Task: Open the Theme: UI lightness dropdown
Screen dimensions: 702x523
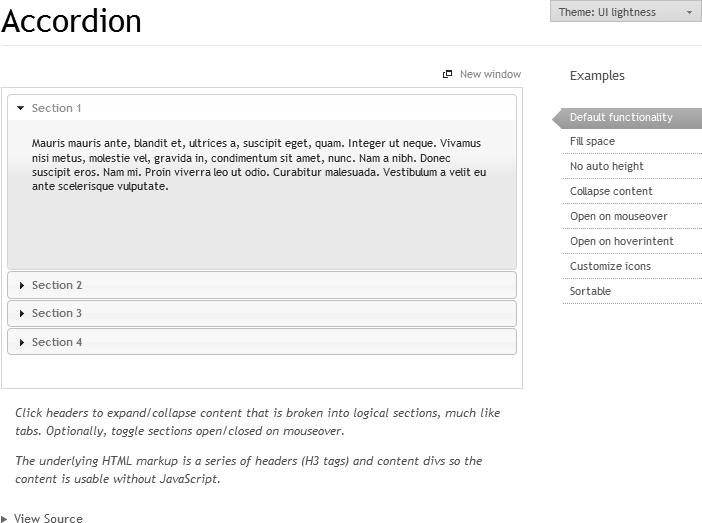Action: (x=625, y=12)
